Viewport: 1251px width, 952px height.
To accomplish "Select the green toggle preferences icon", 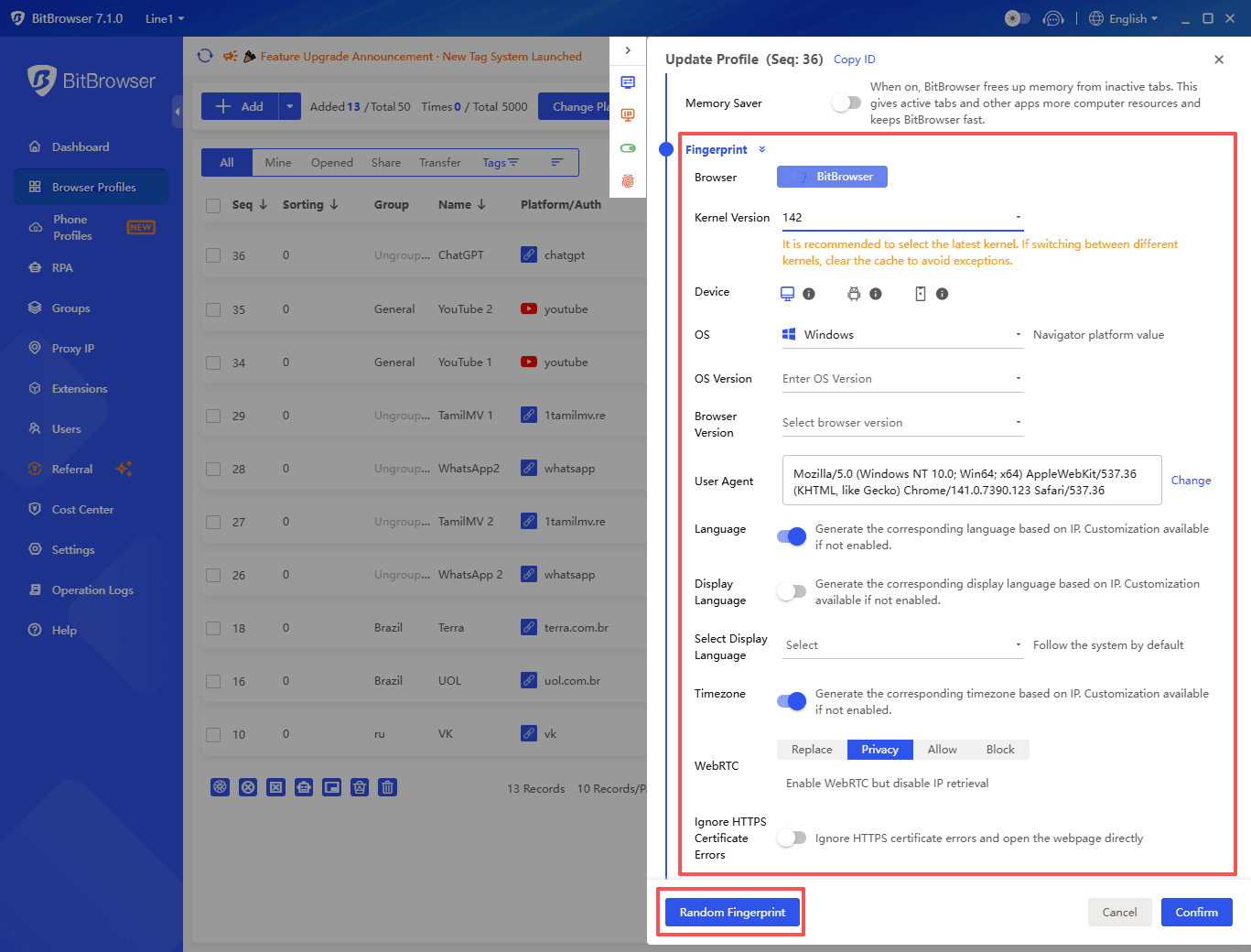I will point(628,147).
